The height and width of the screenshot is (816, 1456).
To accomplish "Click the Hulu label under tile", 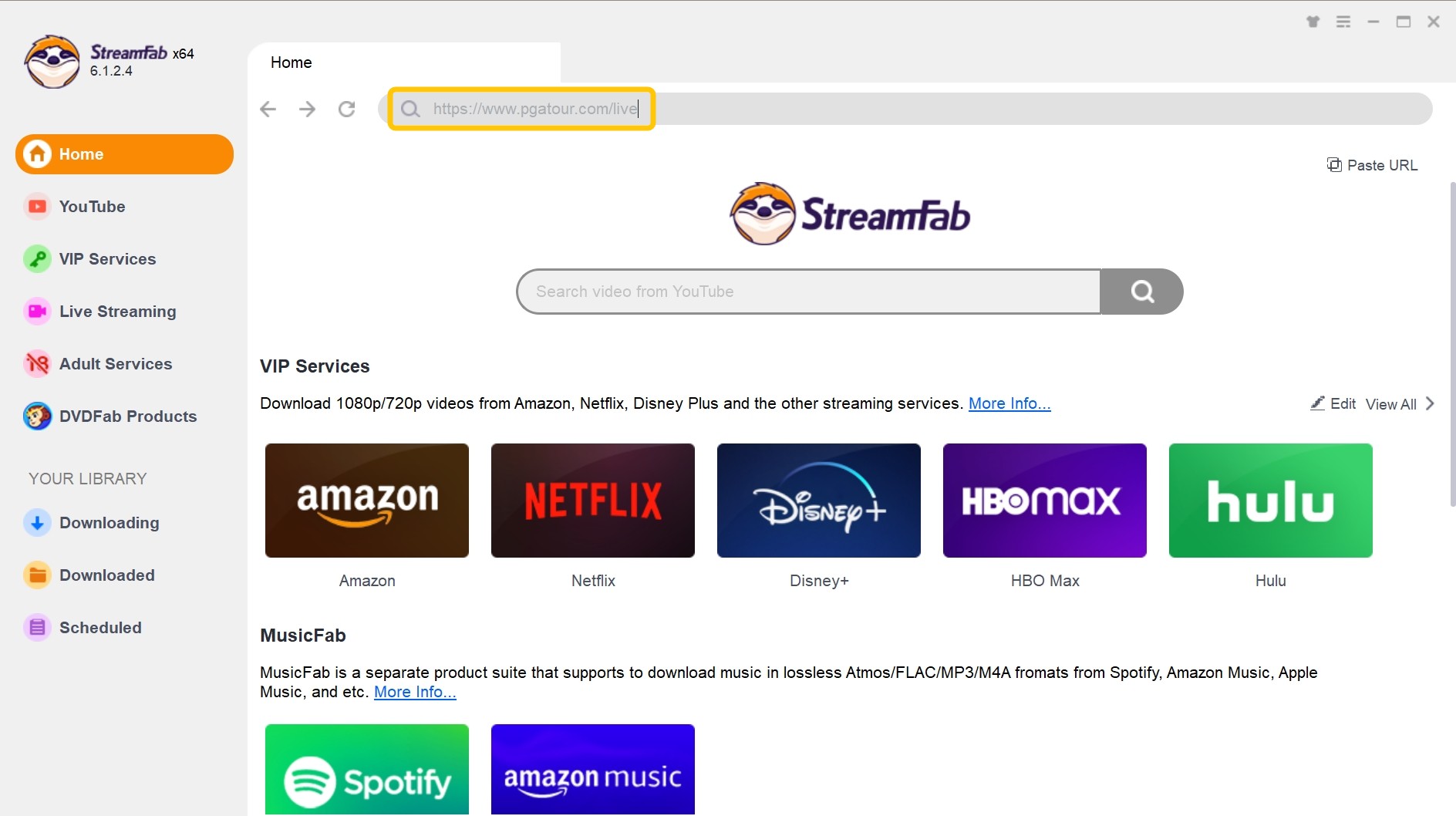I will 1271,581.
